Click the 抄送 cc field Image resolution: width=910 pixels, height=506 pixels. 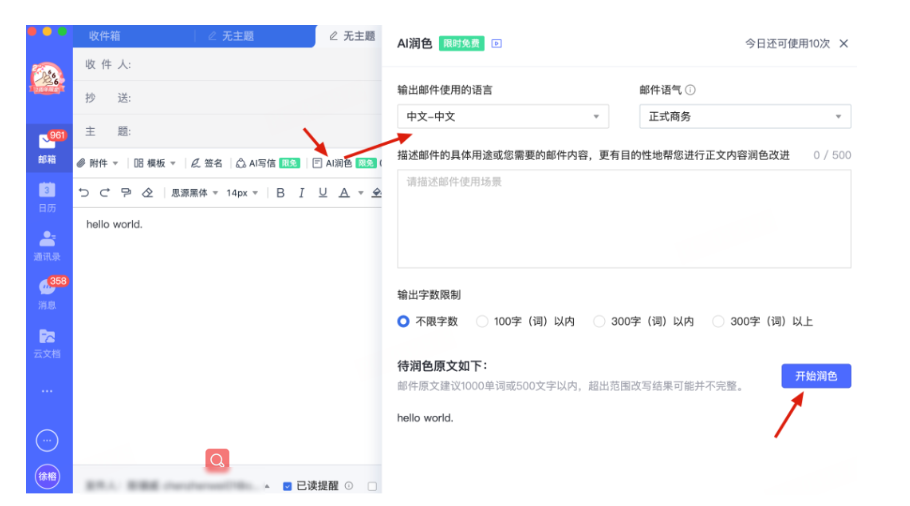tap(228, 98)
